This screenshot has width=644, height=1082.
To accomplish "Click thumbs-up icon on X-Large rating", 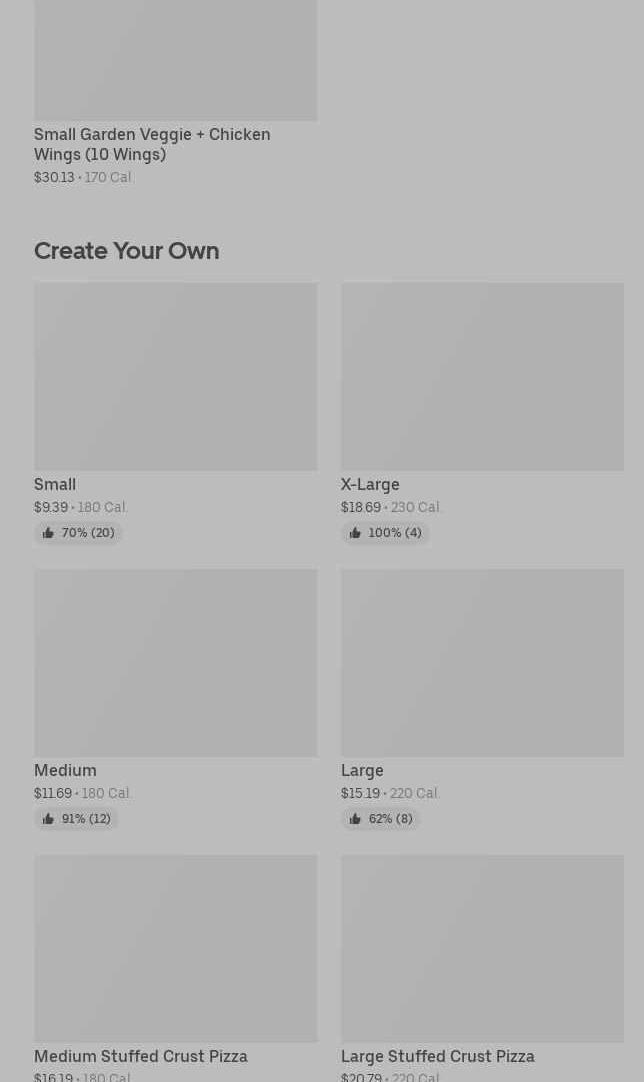I will (355, 533).
